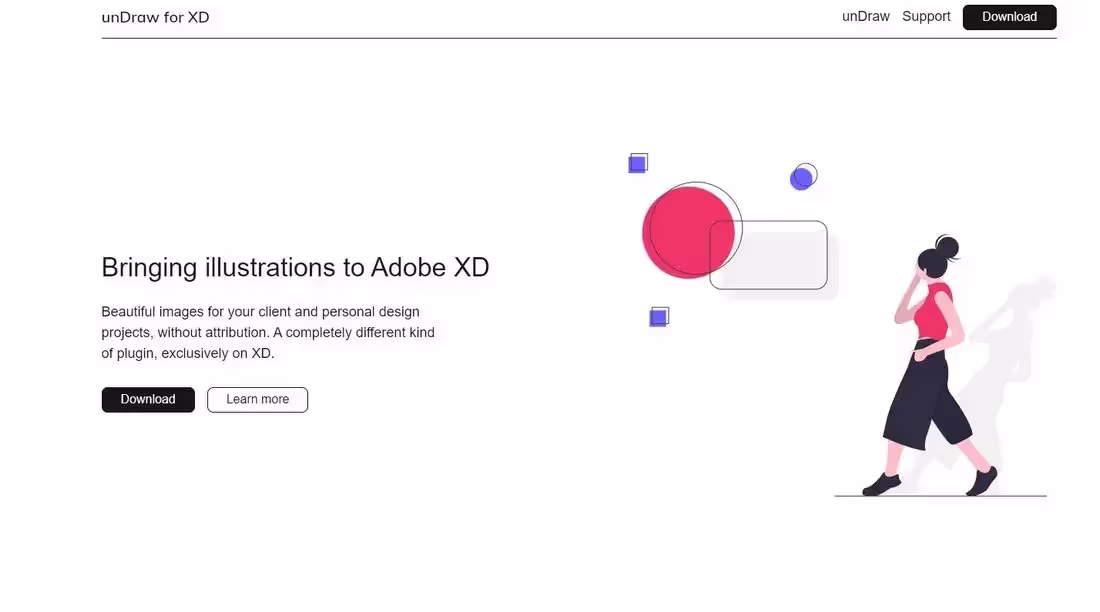Open the unDraw link in the navigation
This screenshot has height=612, width=1100.
[x=865, y=16]
